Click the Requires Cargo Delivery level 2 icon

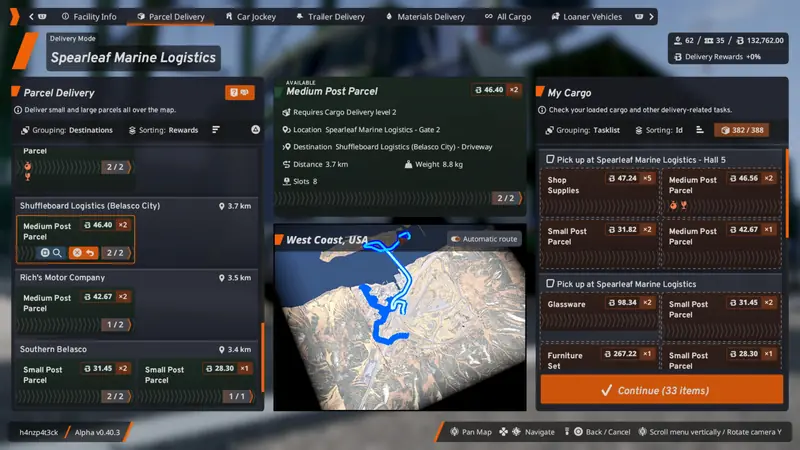tap(286, 112)
